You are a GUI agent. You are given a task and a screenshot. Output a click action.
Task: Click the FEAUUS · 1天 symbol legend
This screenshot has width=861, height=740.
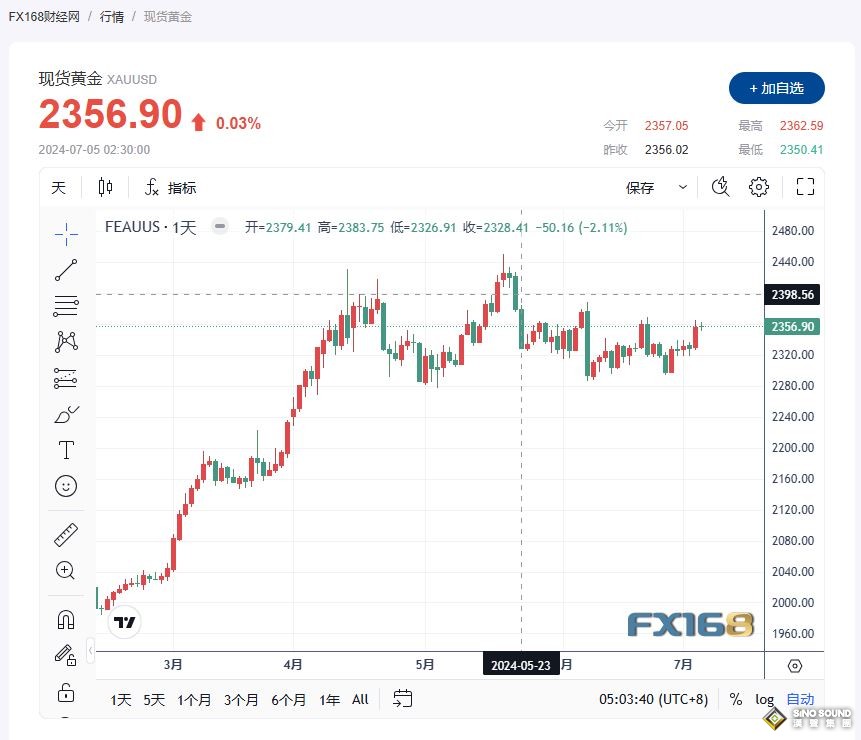click(150, 227)
